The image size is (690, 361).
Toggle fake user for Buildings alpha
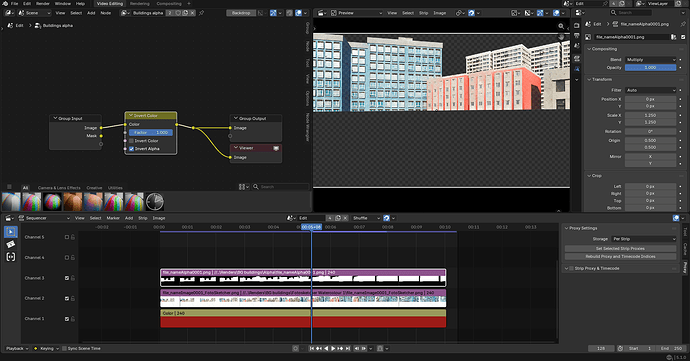[x=178, y=13]
